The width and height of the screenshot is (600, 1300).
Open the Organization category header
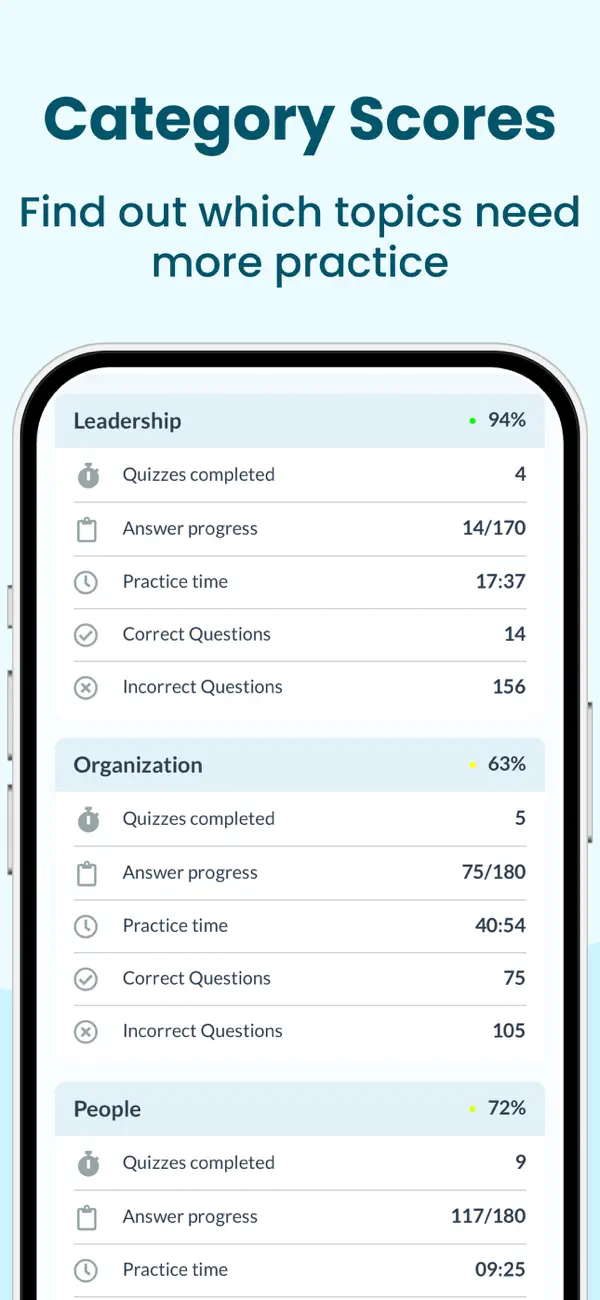[300, 765]
